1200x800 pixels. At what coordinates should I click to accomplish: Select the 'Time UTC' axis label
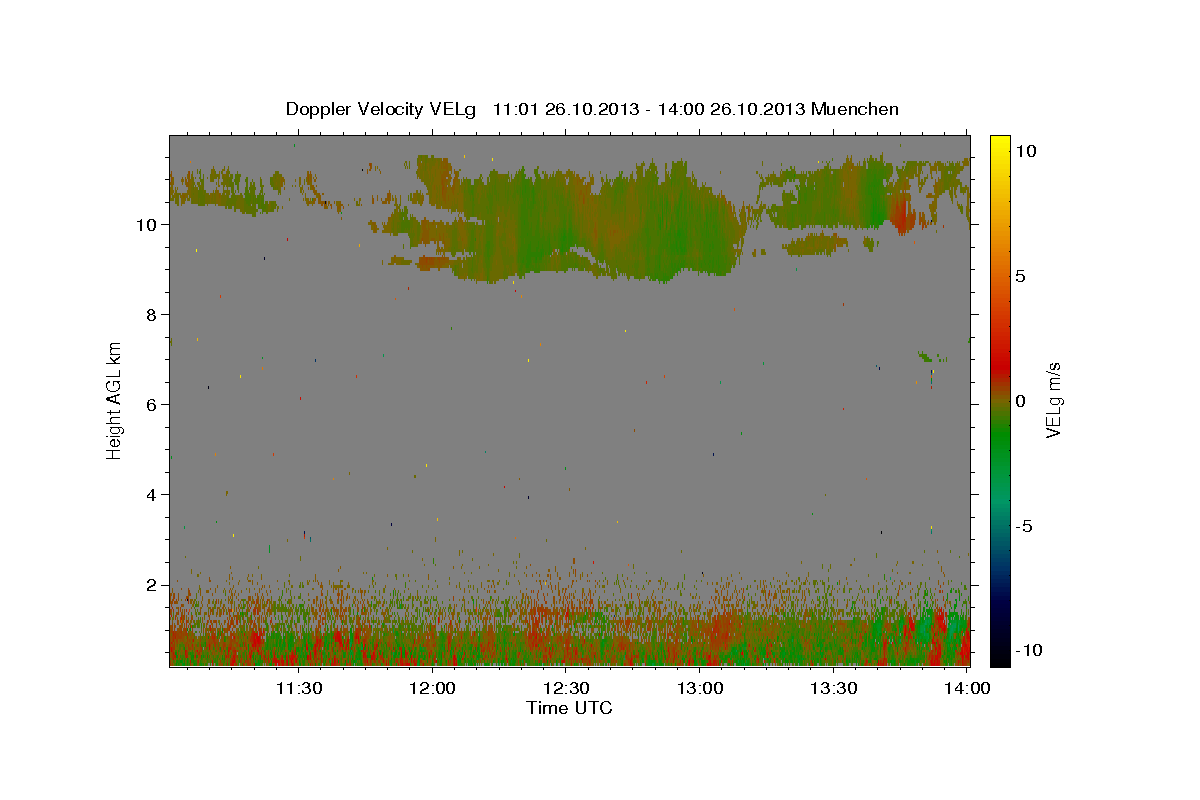click(569, 708)
